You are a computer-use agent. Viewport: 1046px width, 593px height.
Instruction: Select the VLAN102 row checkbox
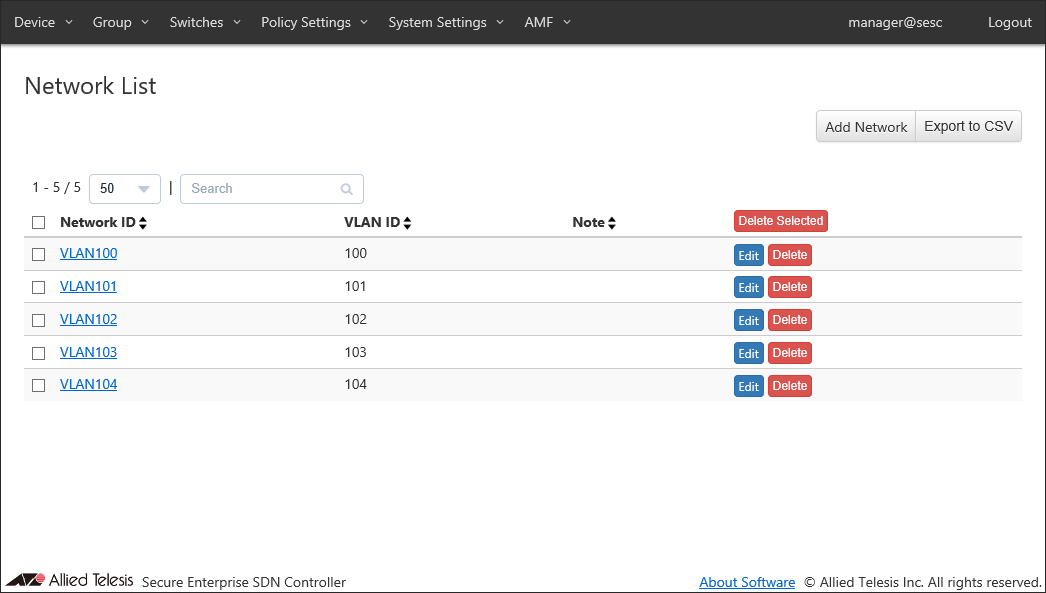(39, 320)
